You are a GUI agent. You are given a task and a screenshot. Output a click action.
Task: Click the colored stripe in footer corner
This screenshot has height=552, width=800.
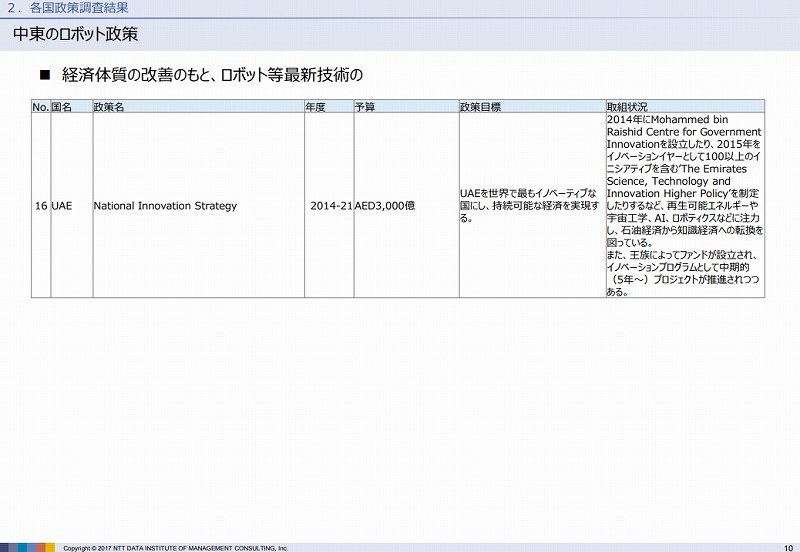point(27,547)
